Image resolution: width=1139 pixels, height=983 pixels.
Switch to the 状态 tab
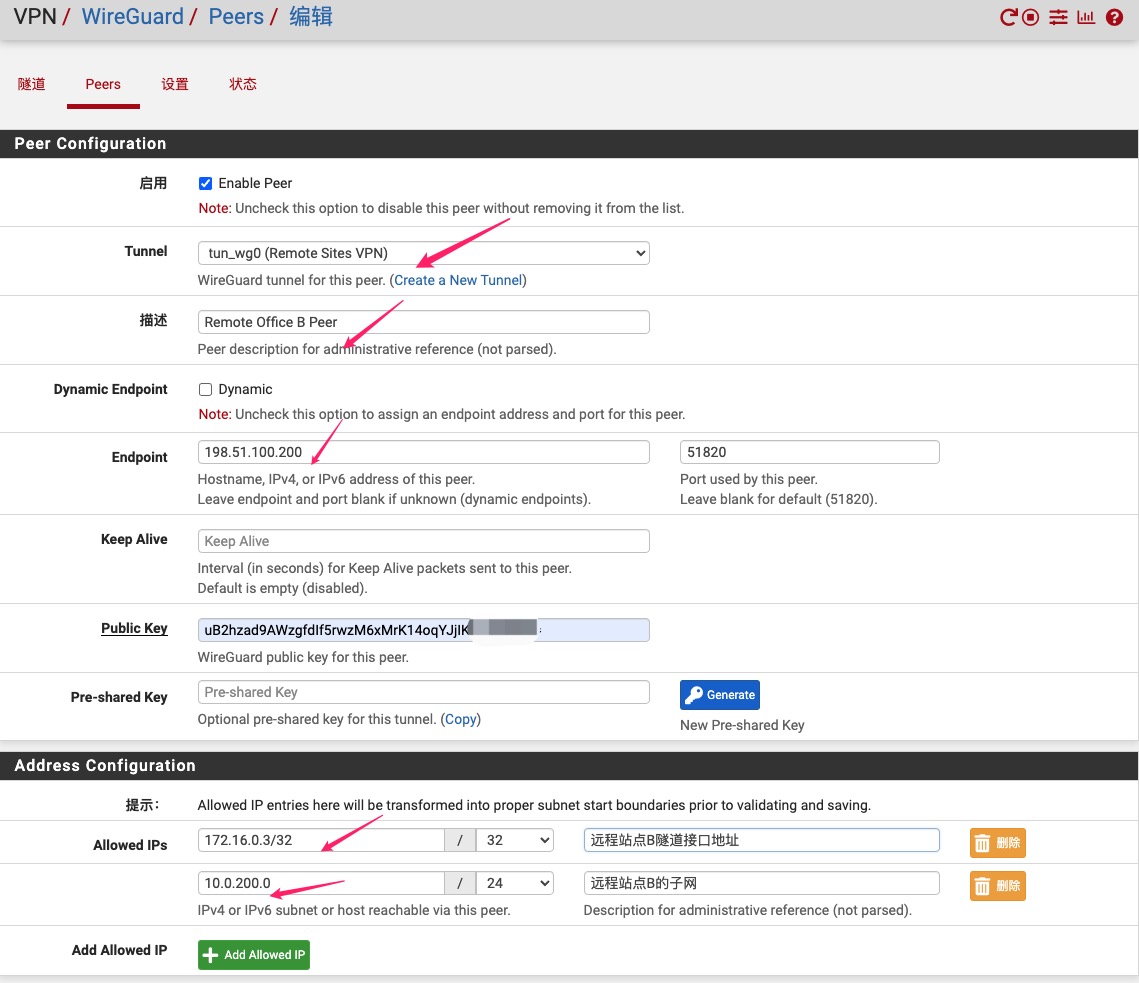click(x=243, y=84)
